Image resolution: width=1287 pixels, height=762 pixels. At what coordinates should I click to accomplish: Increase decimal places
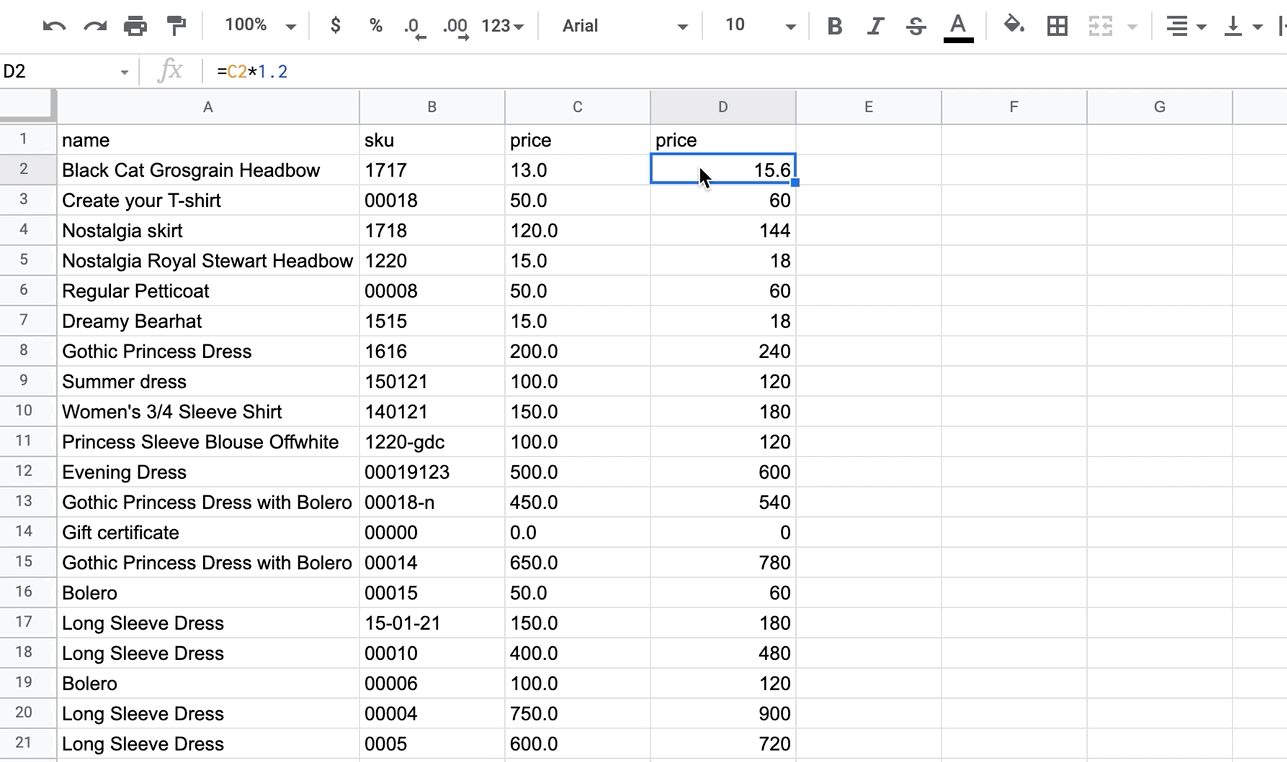(456, 27)
